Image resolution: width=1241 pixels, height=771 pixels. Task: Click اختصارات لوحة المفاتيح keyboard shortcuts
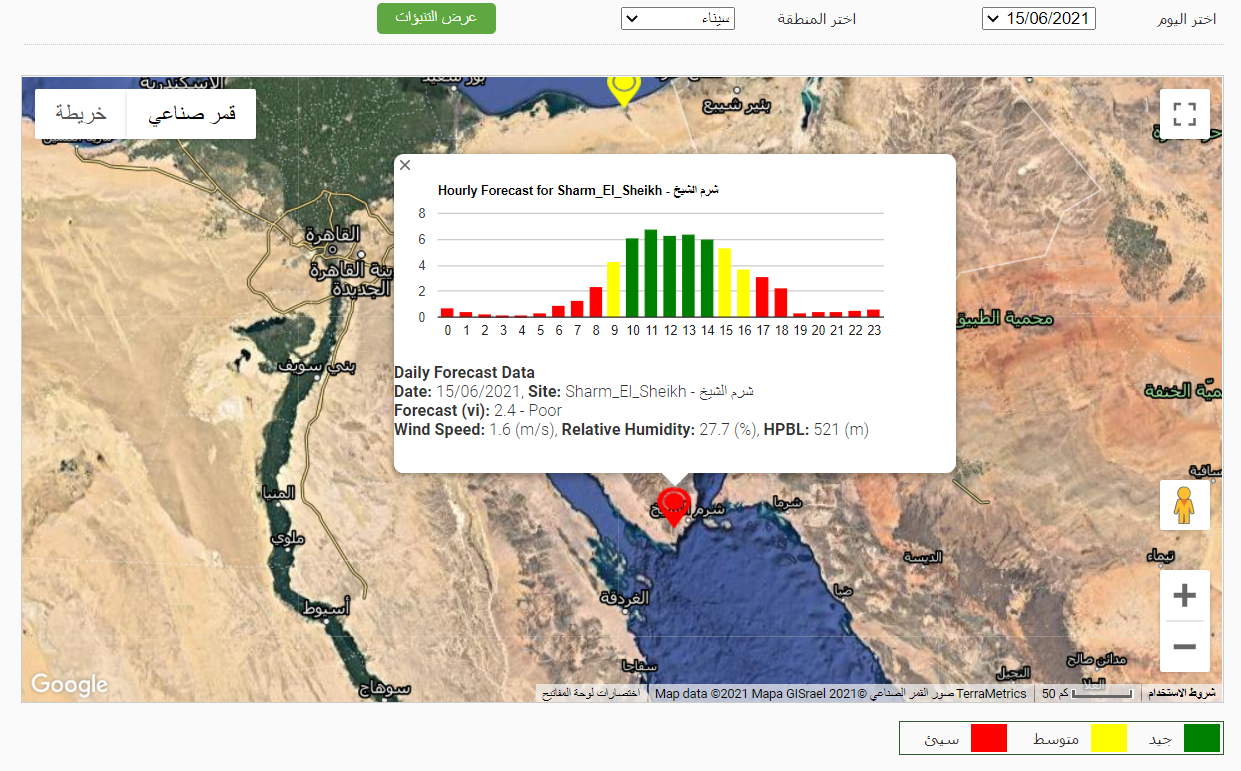[593, 693]
